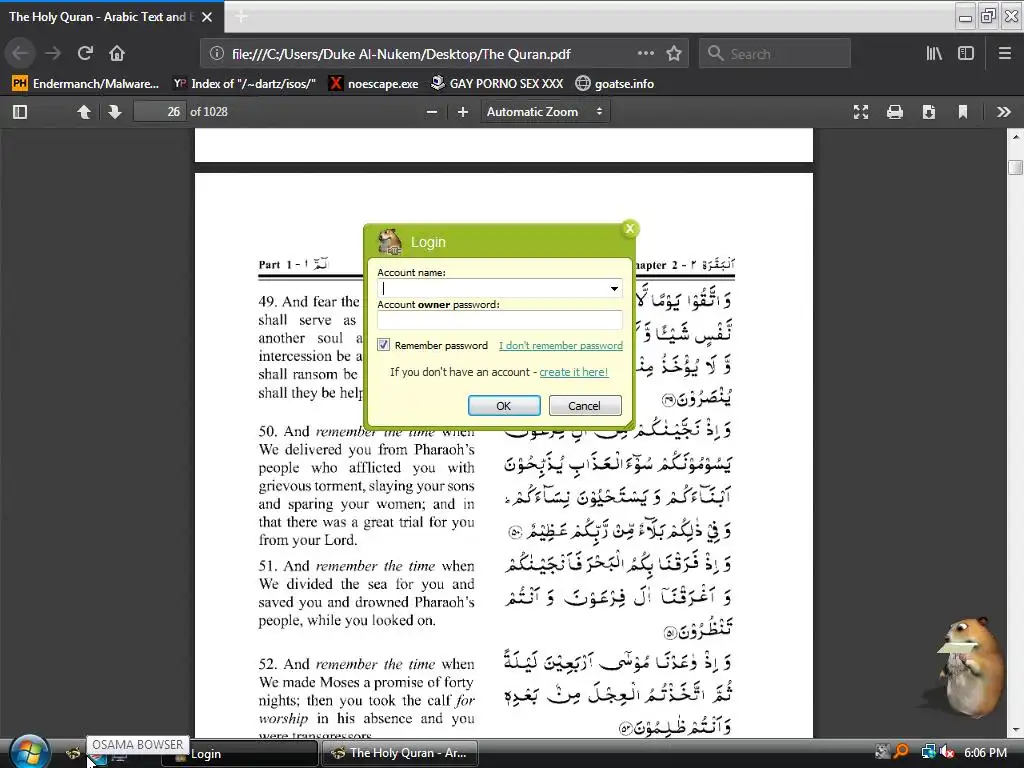Expand the Account name dropdown
Image resolution: width=1024 pixels, height=768 pixels.
coord(614,289)
